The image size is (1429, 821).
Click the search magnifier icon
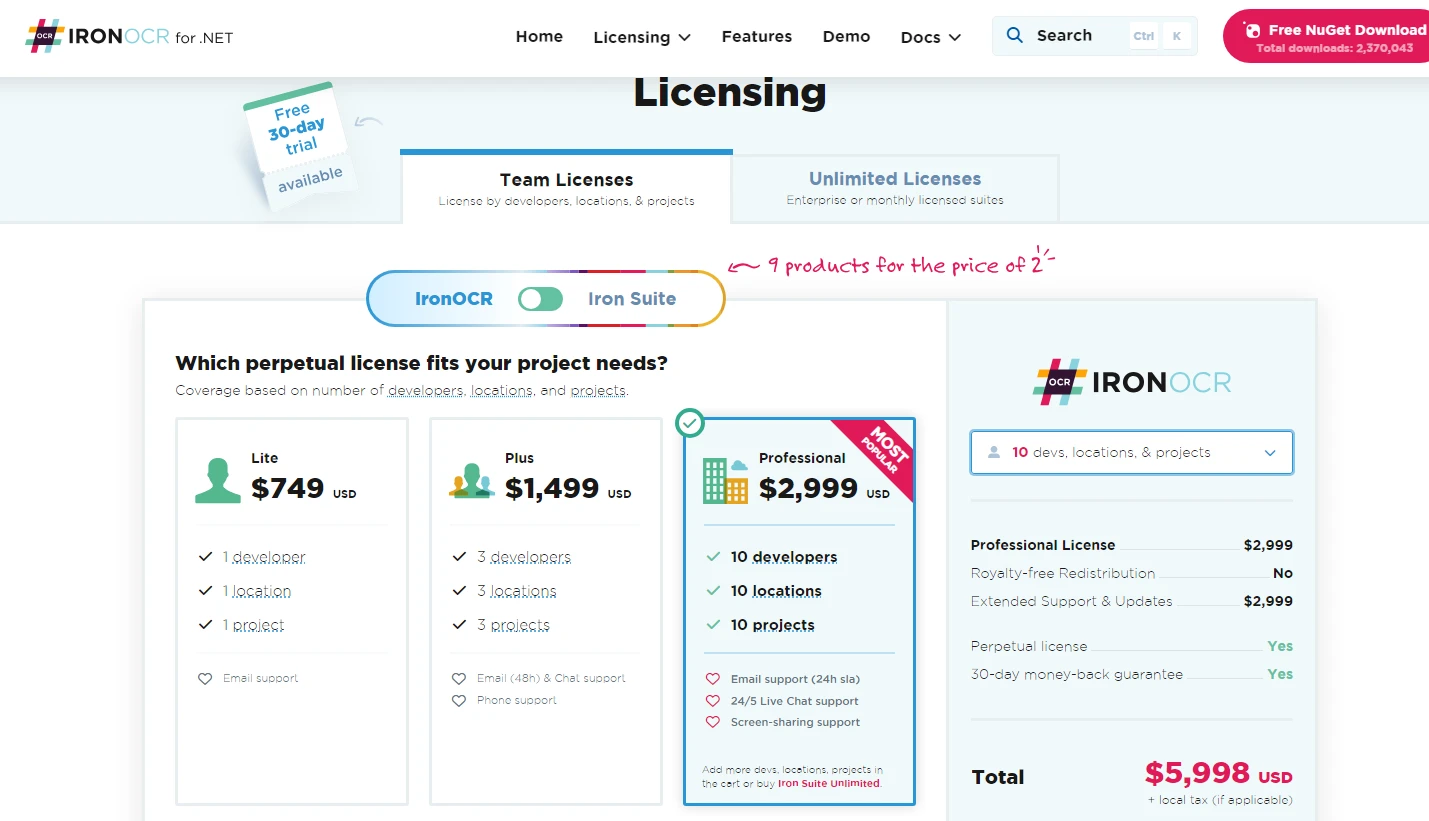(x=1014, y=36)
